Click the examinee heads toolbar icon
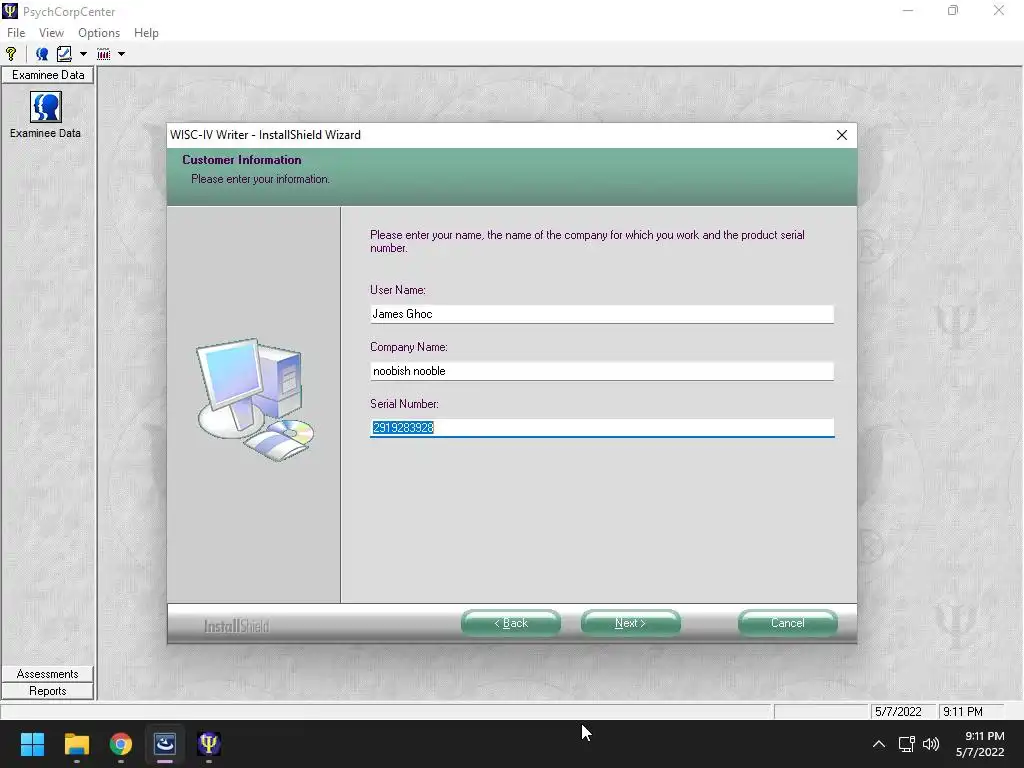The width and height of the screenshot is (1024, 768). (x=42, y=54)
